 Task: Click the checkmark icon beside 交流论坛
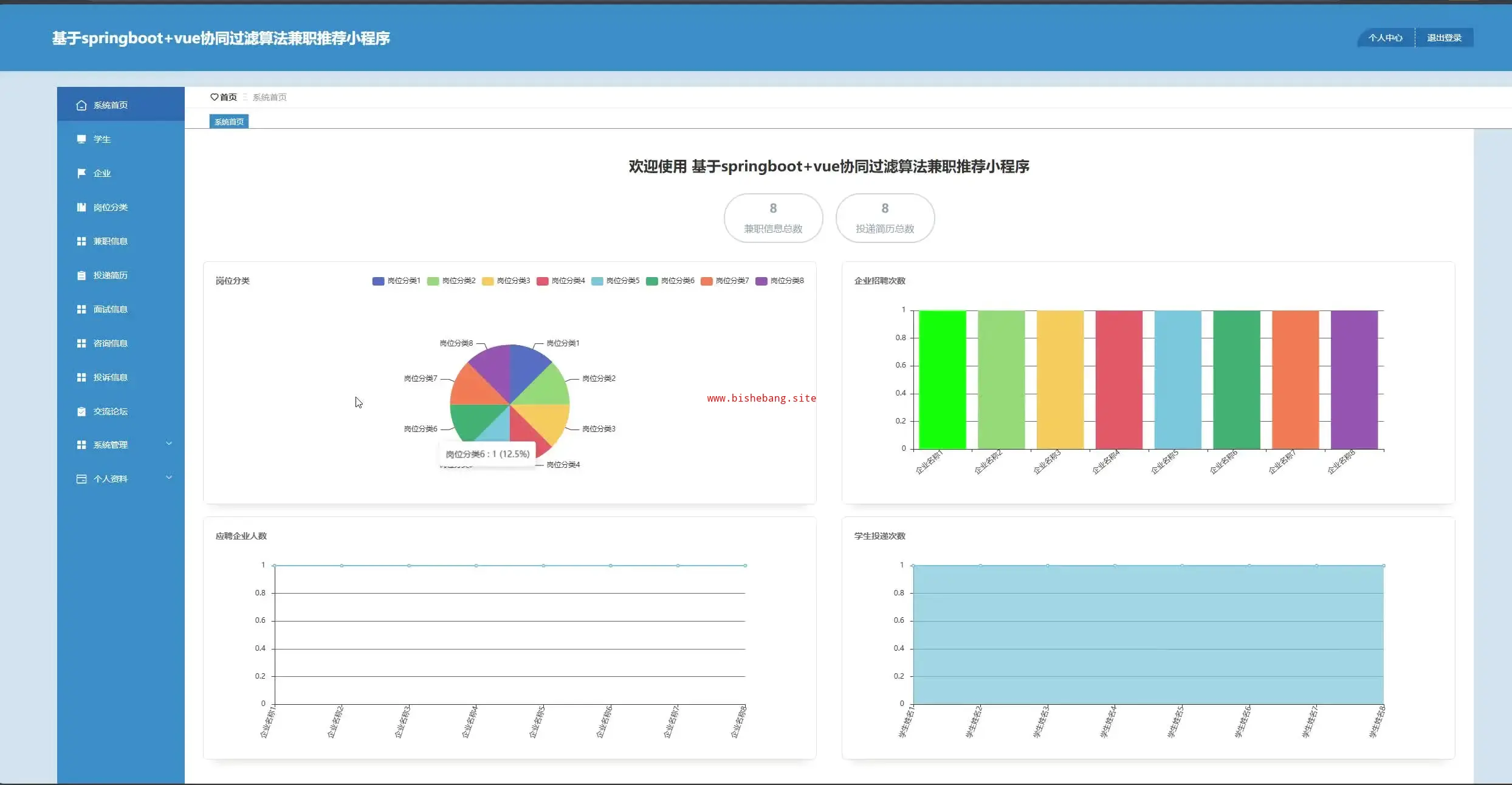pos(81,411)
